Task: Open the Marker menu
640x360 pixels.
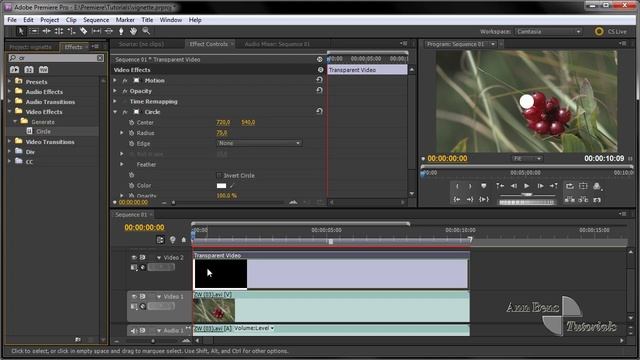Action: click(x=125, y=20)
